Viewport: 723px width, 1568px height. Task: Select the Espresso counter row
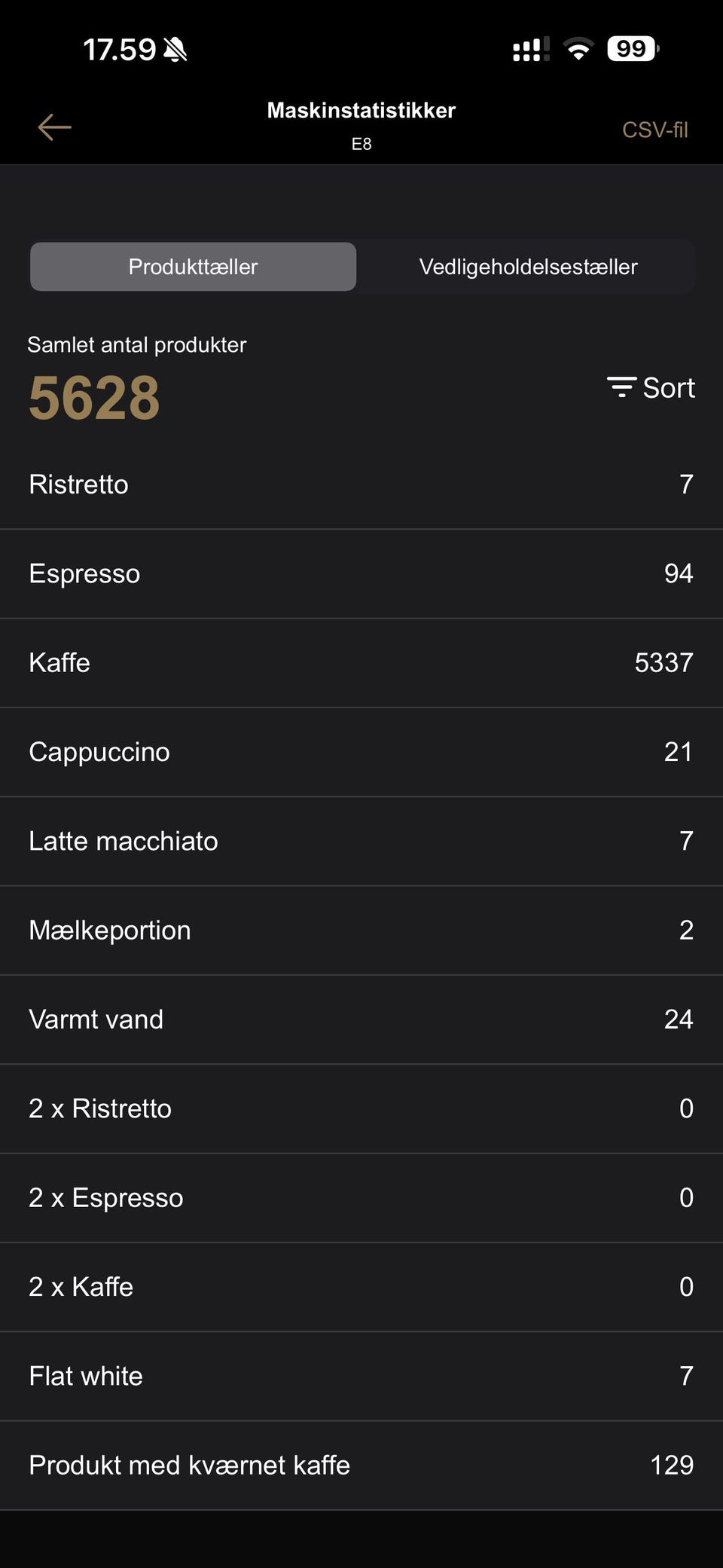pos(361,573)
